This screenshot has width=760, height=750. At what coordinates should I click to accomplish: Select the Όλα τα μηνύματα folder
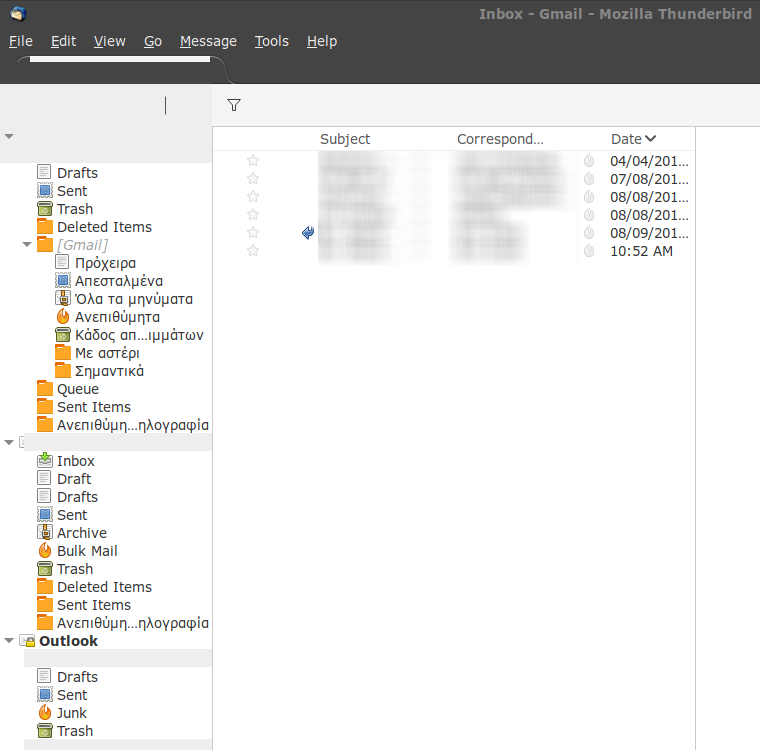pyautogui.click(x=133, y=299)
